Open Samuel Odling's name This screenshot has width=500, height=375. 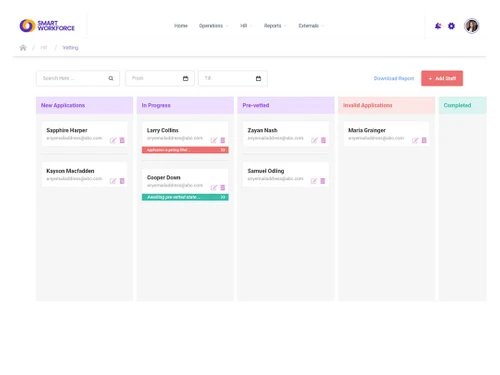coord(266,171)
